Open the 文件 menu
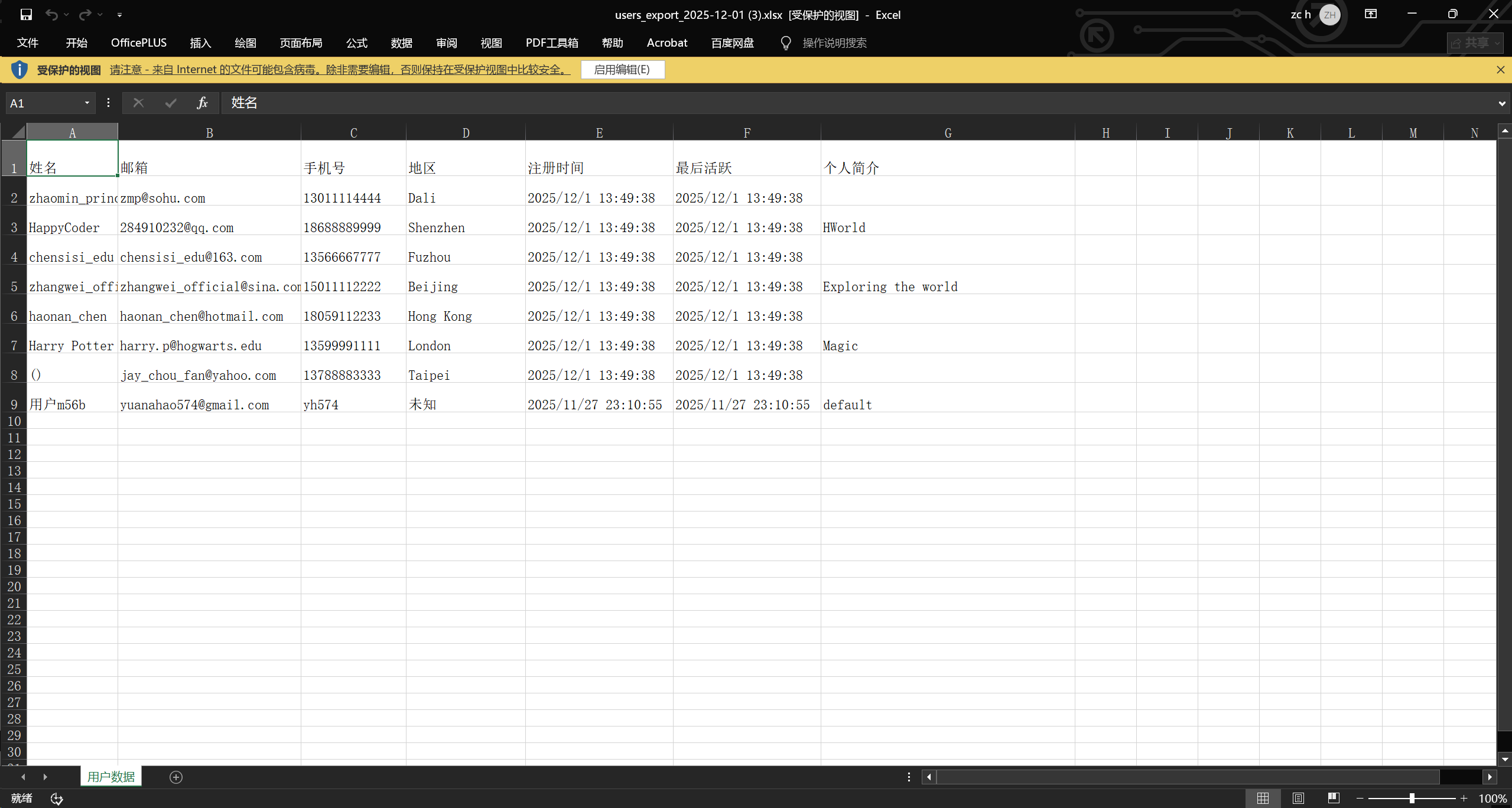The image size is (1512, 808). [x=27, y=43]
